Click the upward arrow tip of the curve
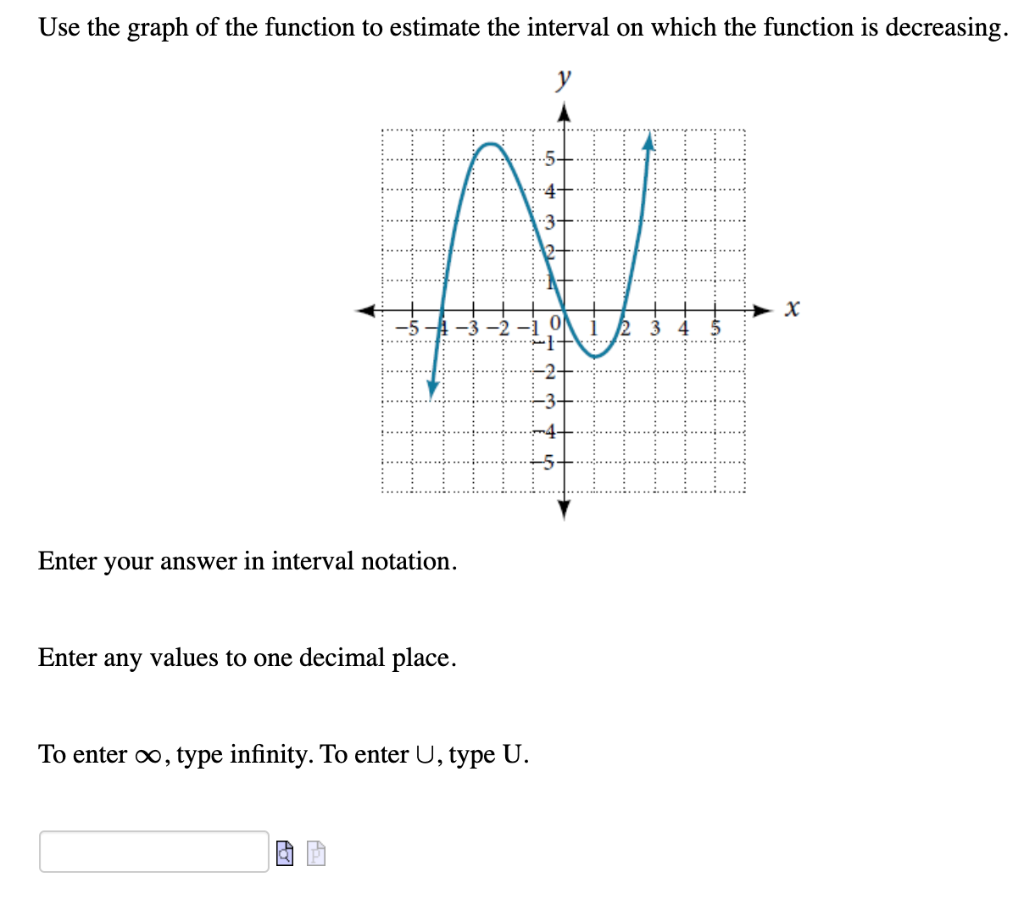 650,140
